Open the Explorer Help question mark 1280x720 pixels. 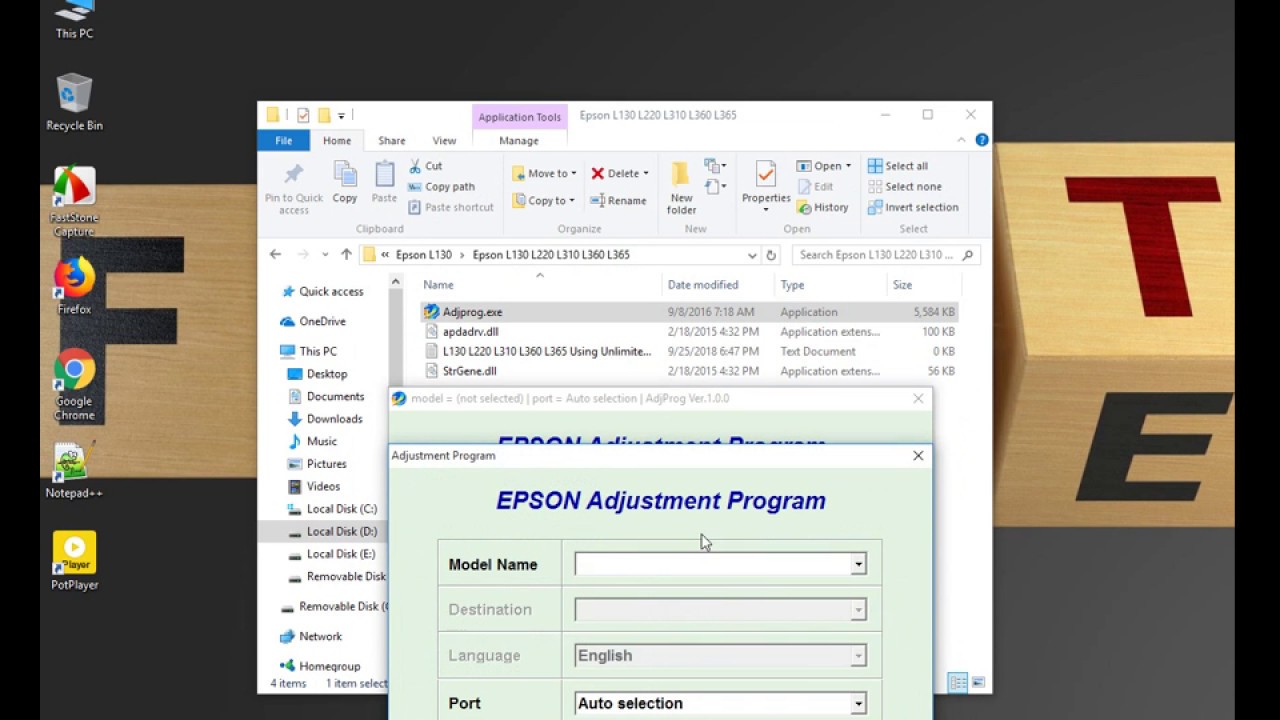[x=982, y=141]
